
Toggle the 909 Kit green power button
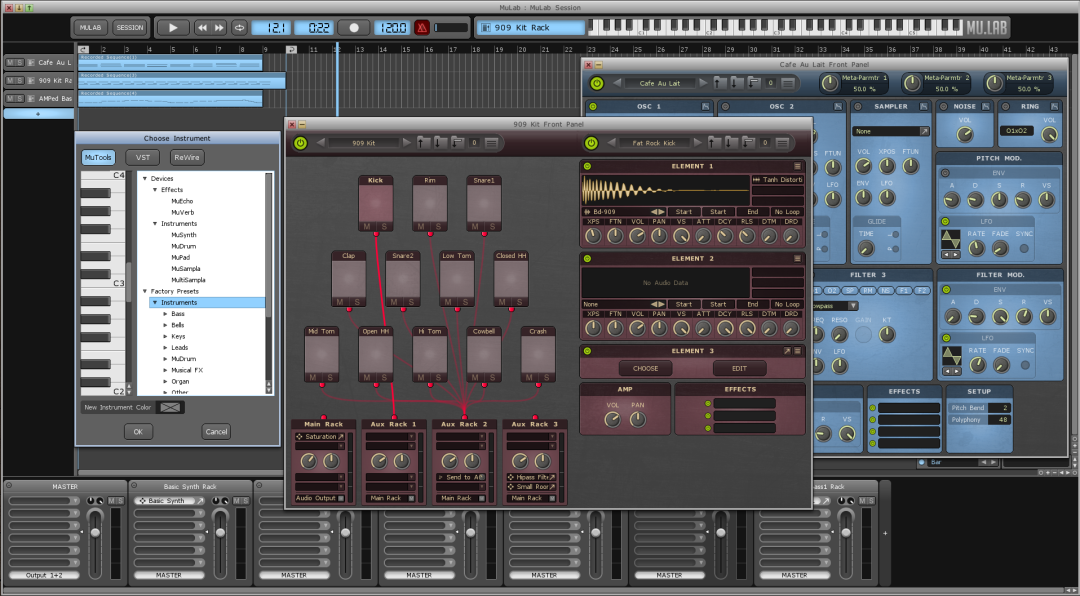tap(300, 143)
